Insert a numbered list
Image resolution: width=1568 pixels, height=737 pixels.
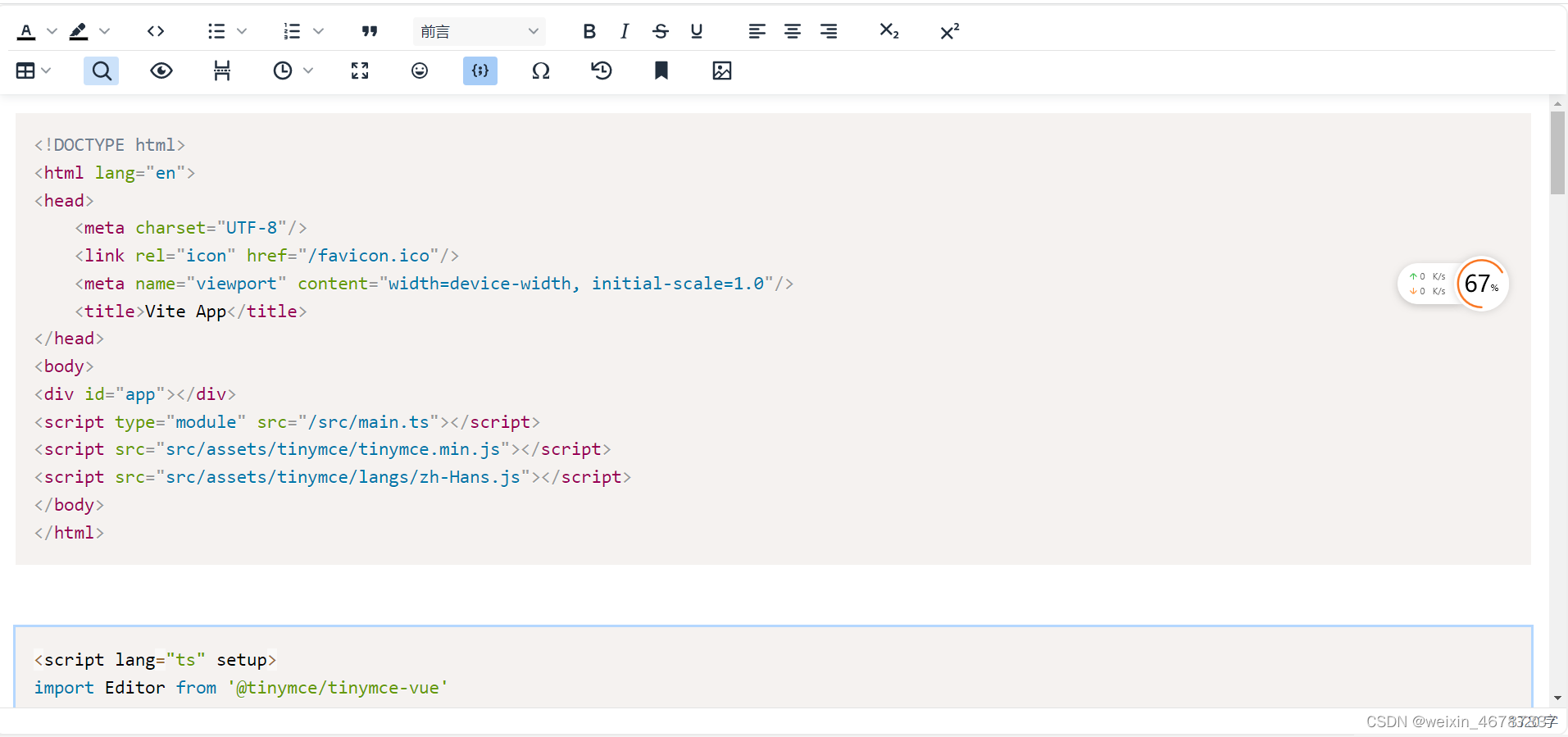(293, 31)
